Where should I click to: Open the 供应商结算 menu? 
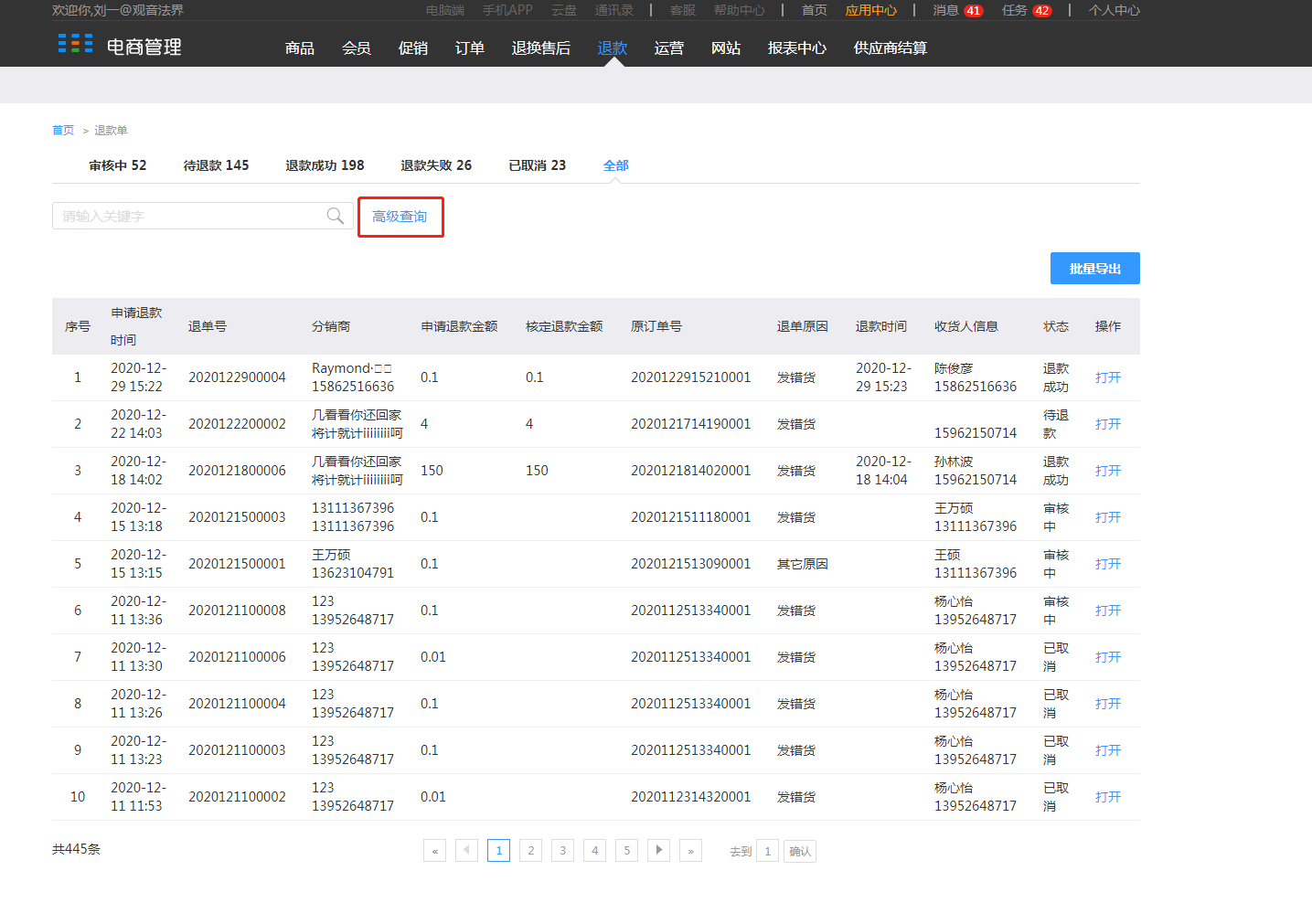click(x=891, y=48)
